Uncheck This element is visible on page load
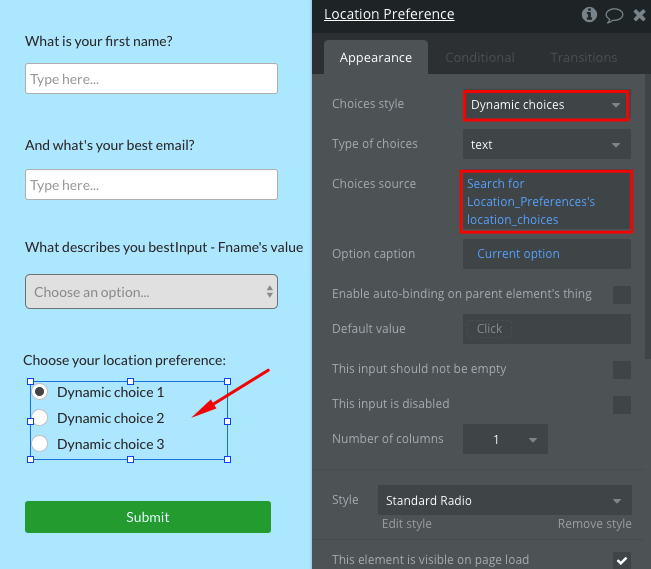 click(x=622, y=560)
